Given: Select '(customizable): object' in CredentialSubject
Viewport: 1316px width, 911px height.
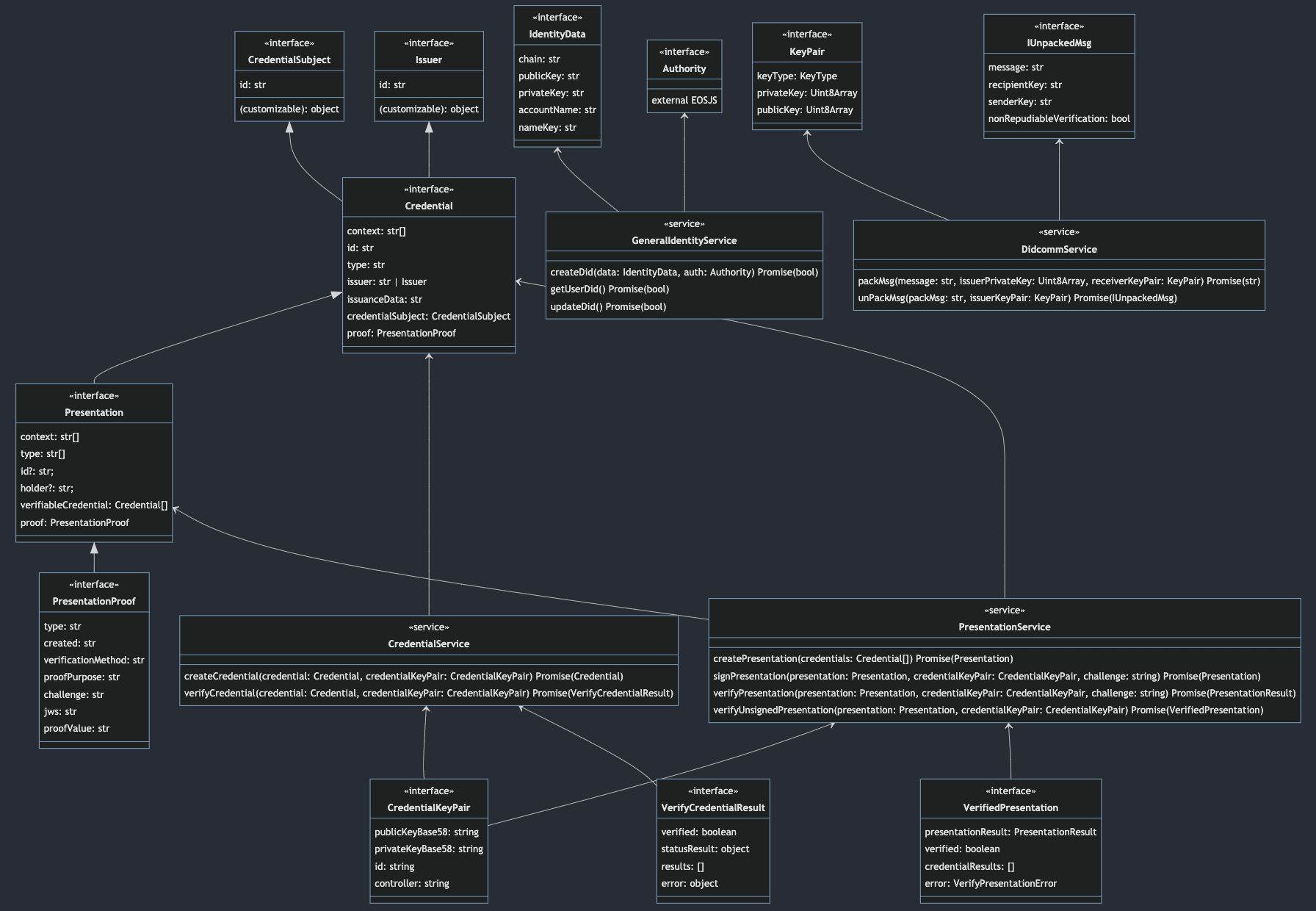Looking at the screenshot, I should click(x=289, y=109).
